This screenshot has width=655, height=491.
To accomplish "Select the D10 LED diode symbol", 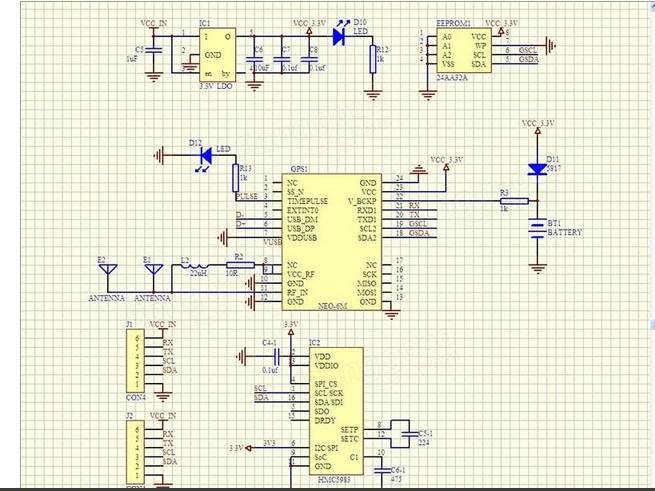I will click(x=337, y=35).
